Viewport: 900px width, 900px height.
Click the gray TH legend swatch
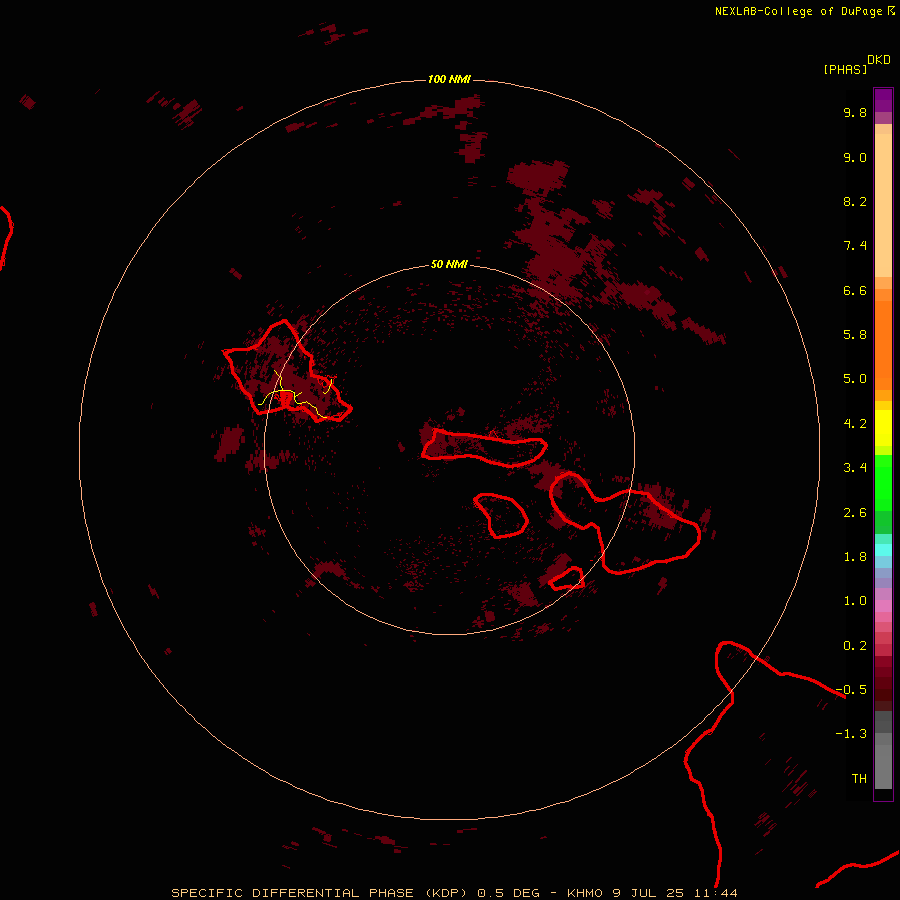[x=883, y=767]
